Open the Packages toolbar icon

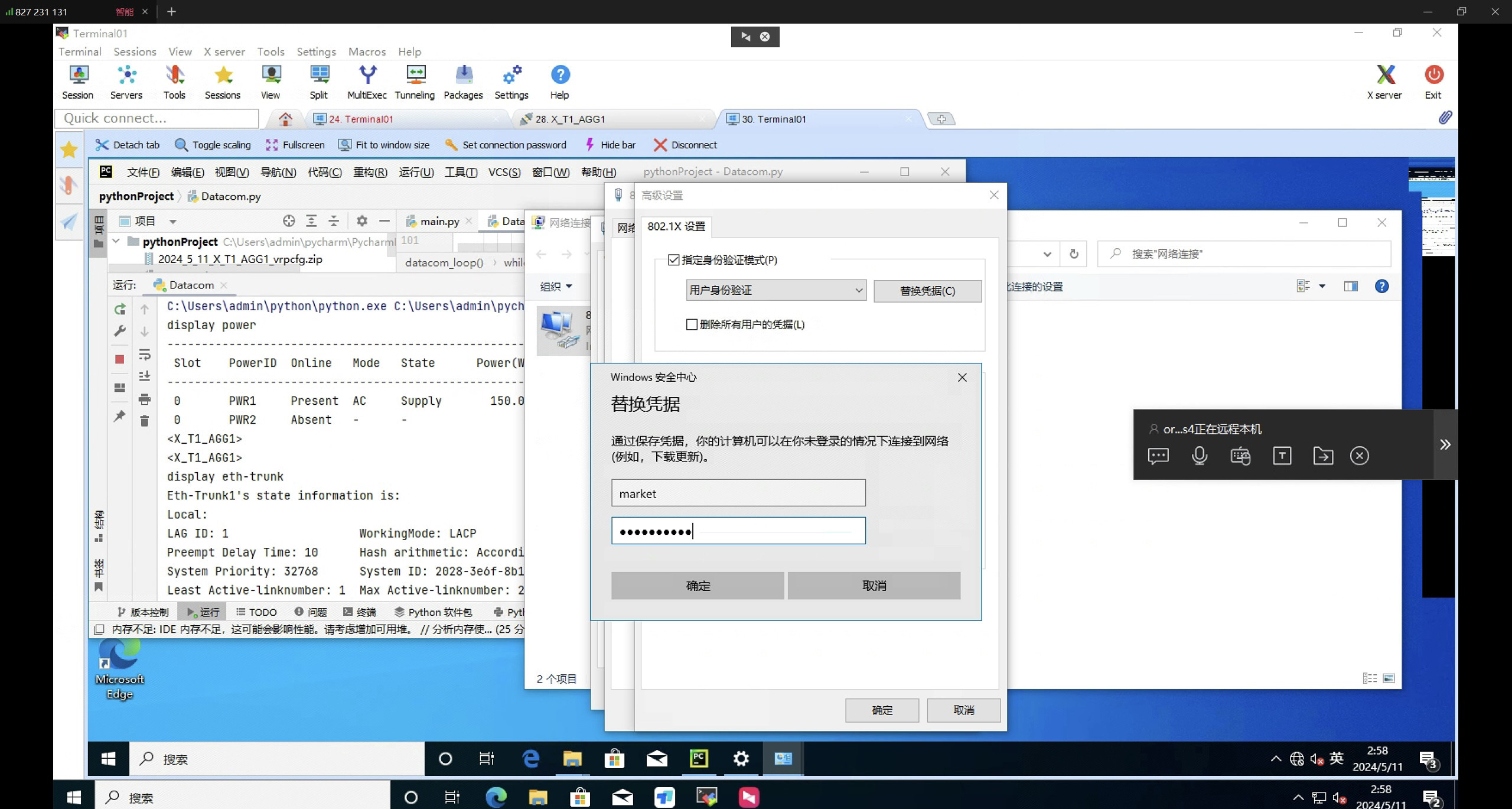[464, 82]
